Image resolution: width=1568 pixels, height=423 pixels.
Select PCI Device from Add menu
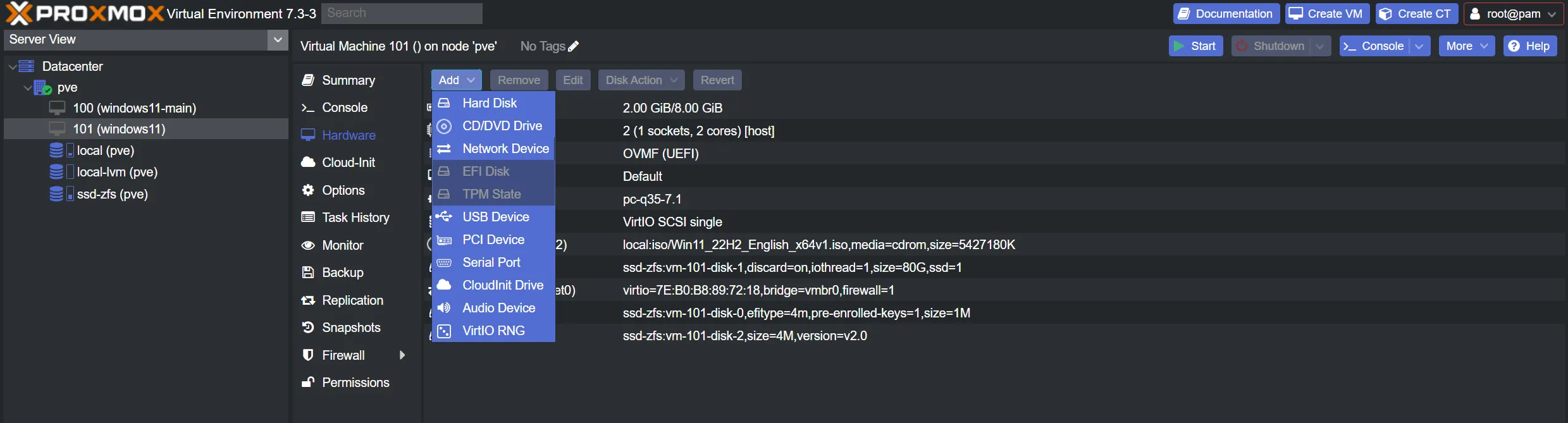click(x=493, y=240)
